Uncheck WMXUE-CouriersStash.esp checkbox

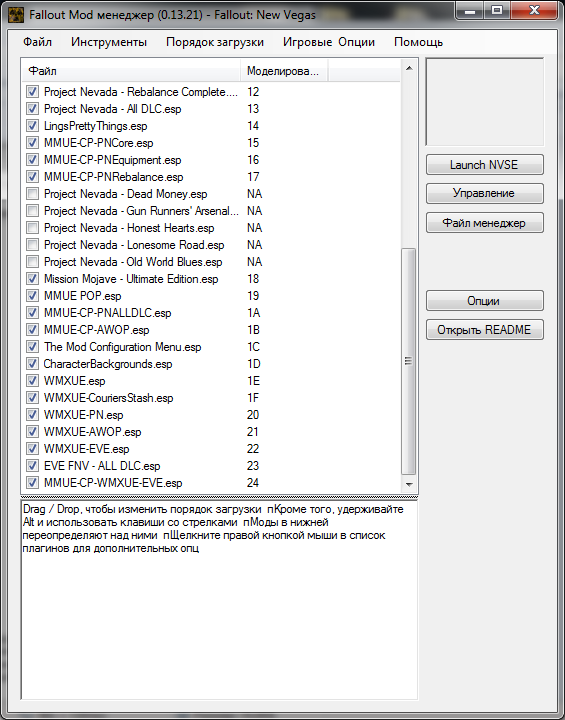point(32,398)
